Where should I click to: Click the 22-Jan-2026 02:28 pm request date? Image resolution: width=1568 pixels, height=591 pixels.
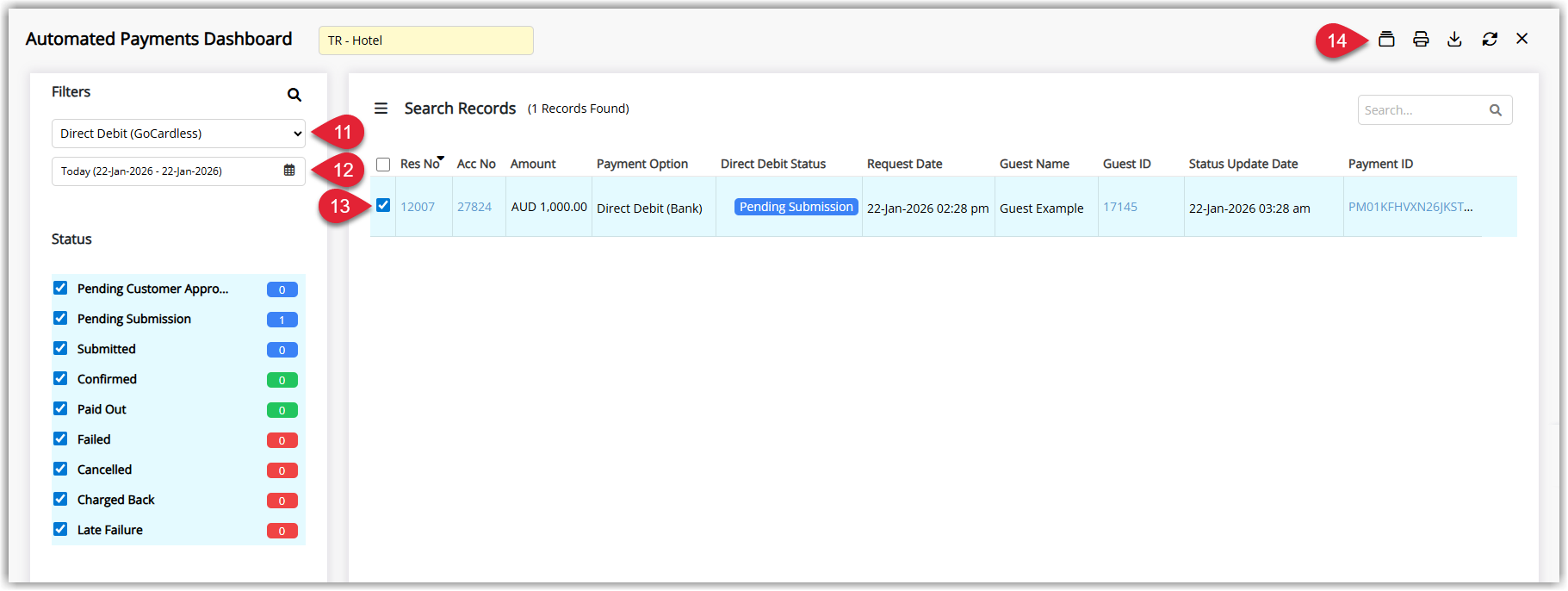click(x=928, y=208)
